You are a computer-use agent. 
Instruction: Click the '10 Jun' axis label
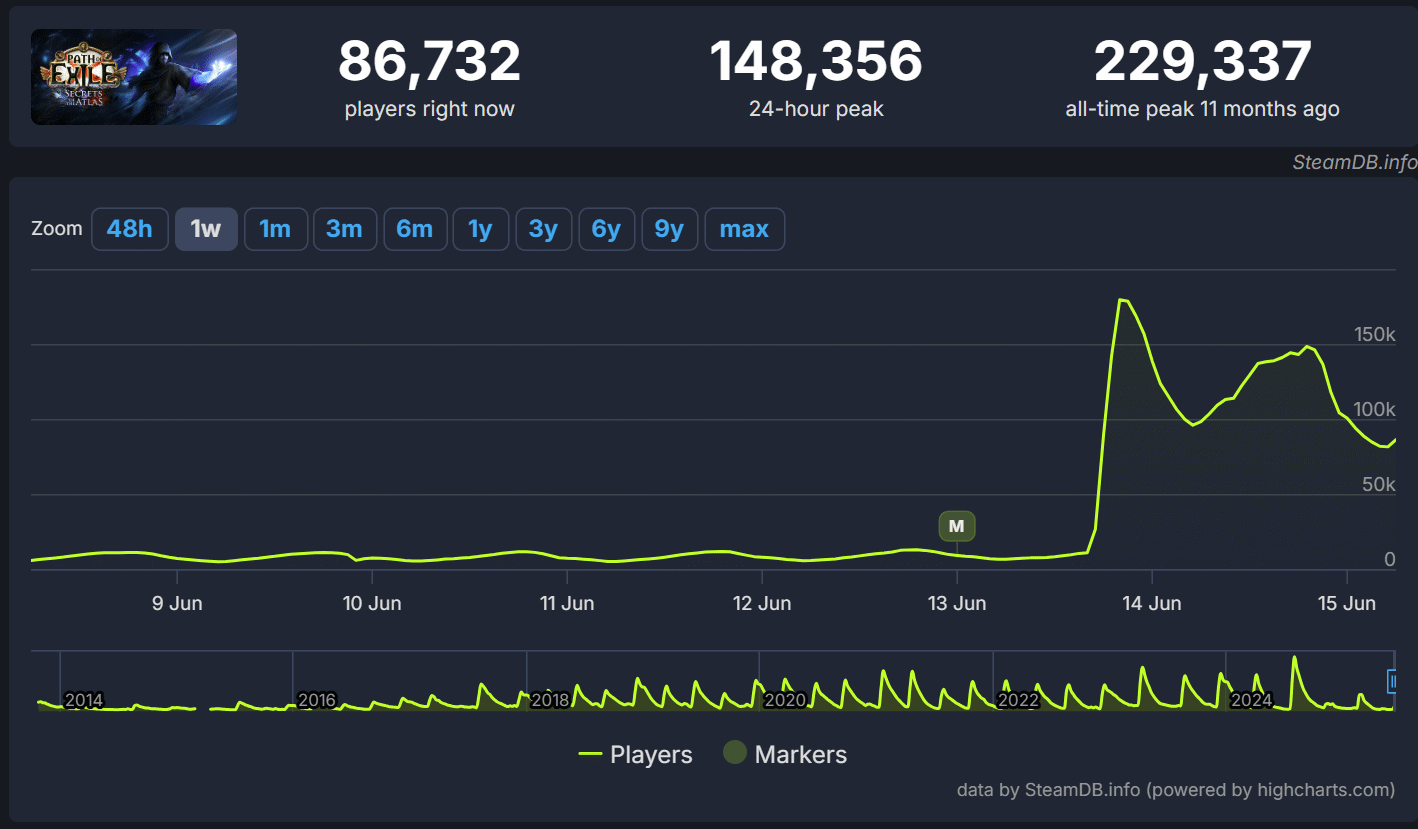(x=372, y=603)
